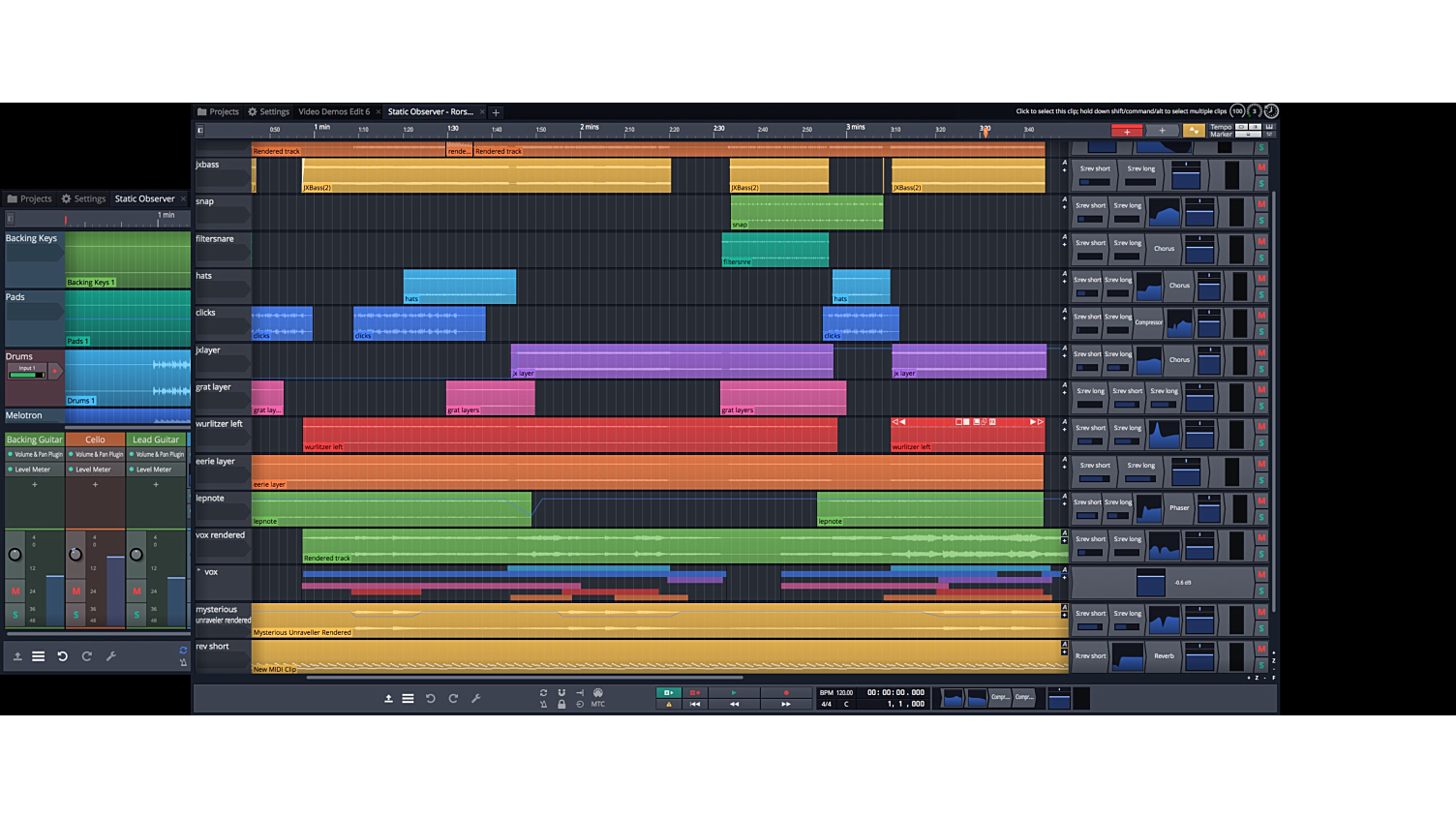Click the automation A button on jxbass track
The height and width of the screenshot is (819, 1456).
pyautogui.click(x=1064, y=163)
